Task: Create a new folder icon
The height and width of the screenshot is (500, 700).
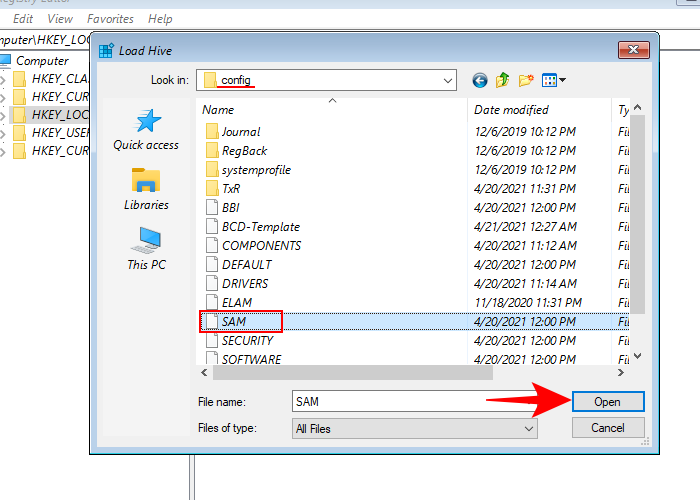Action: pos(526,80)
